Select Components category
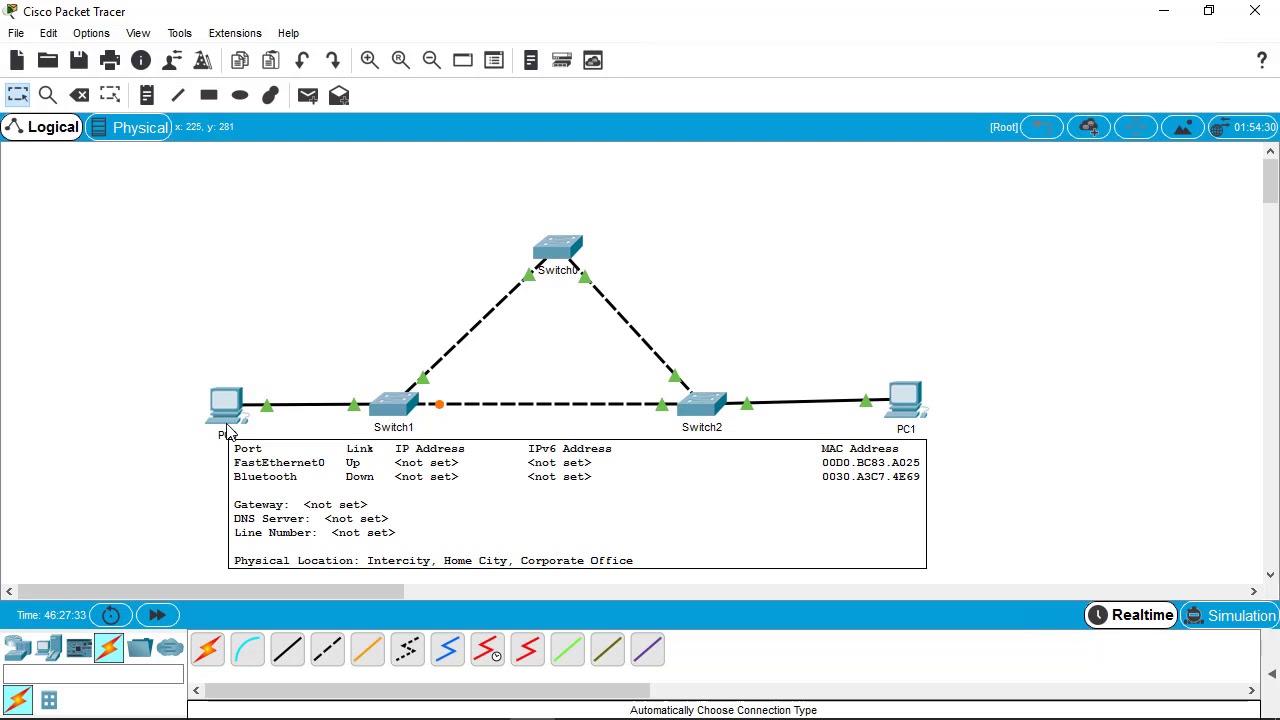Screen dimensions: 1280x720 point(79,648)
